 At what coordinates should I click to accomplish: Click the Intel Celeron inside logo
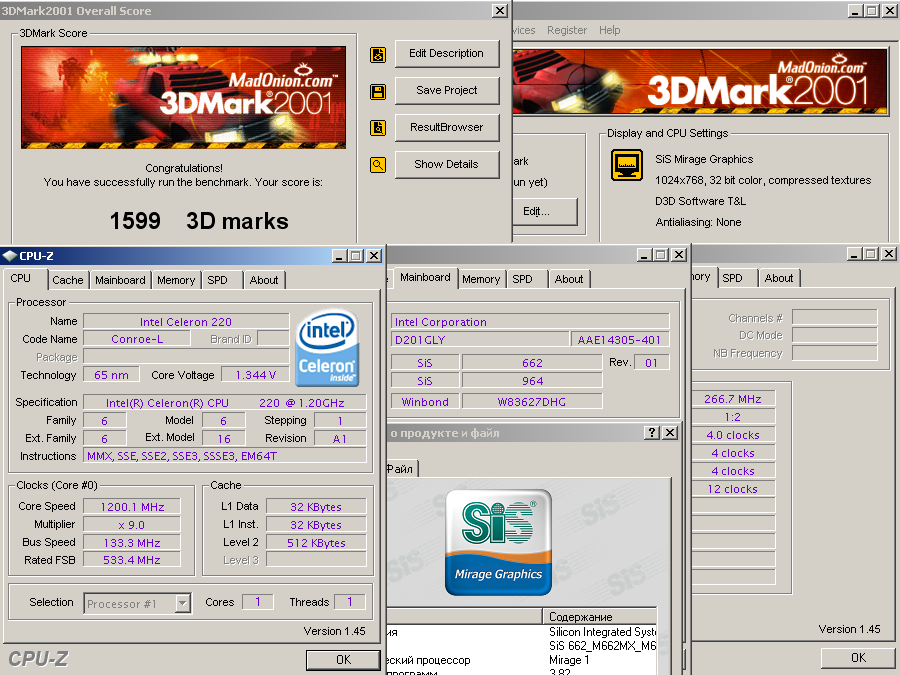pyautogui.click(x=327, y=348)
